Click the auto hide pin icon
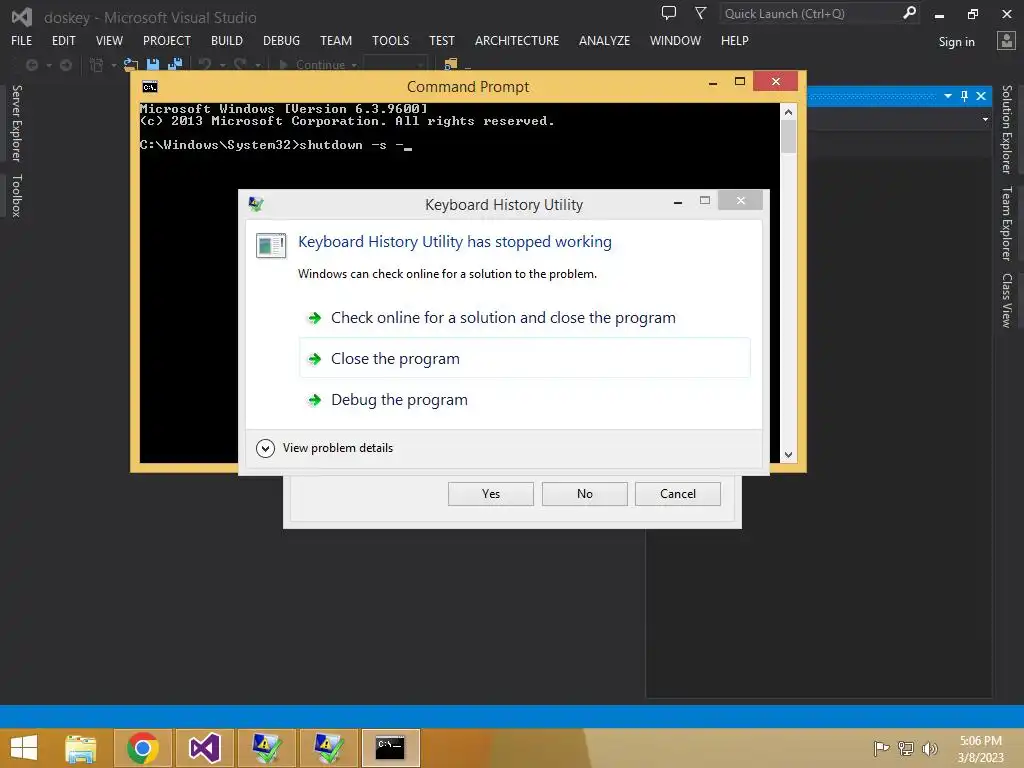Viewport: 1024px width, 768px height. pyautogui.click(x=965, y=96)
